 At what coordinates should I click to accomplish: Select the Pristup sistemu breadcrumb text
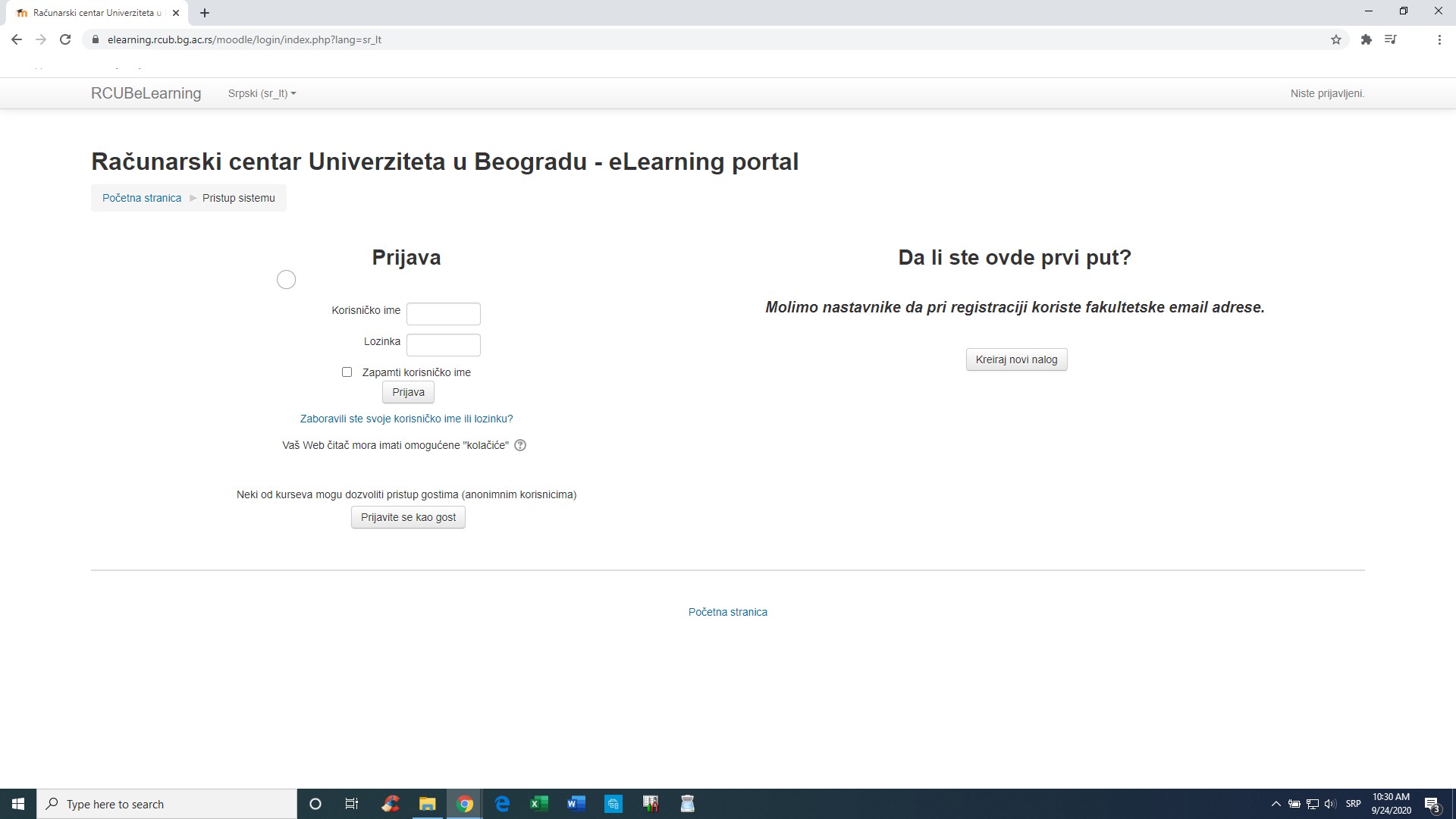tap(238, 198)
